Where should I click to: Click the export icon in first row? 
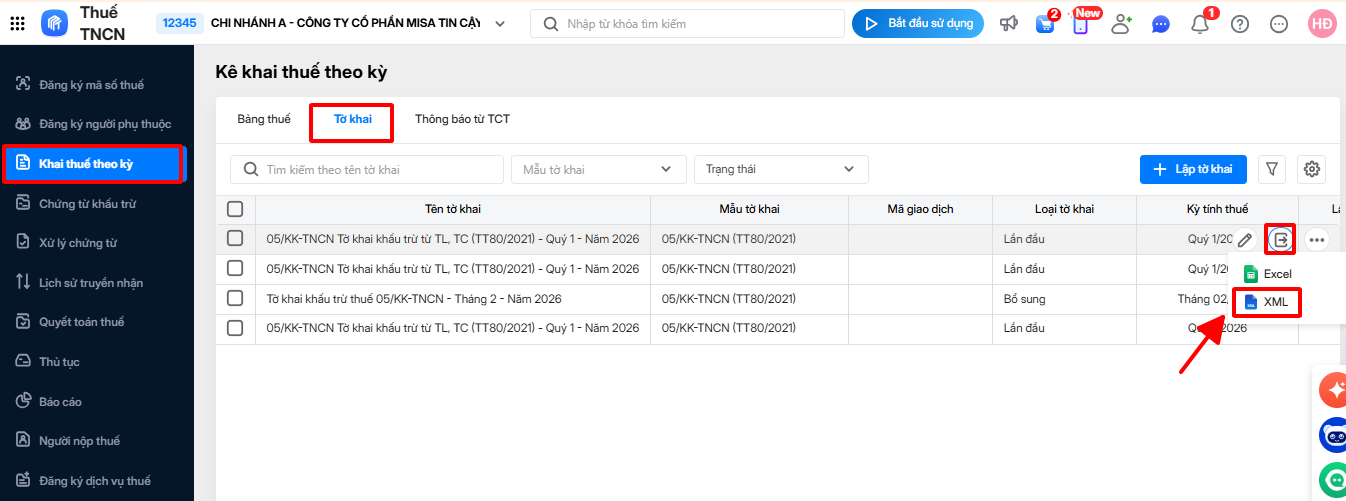point(1280,240)
